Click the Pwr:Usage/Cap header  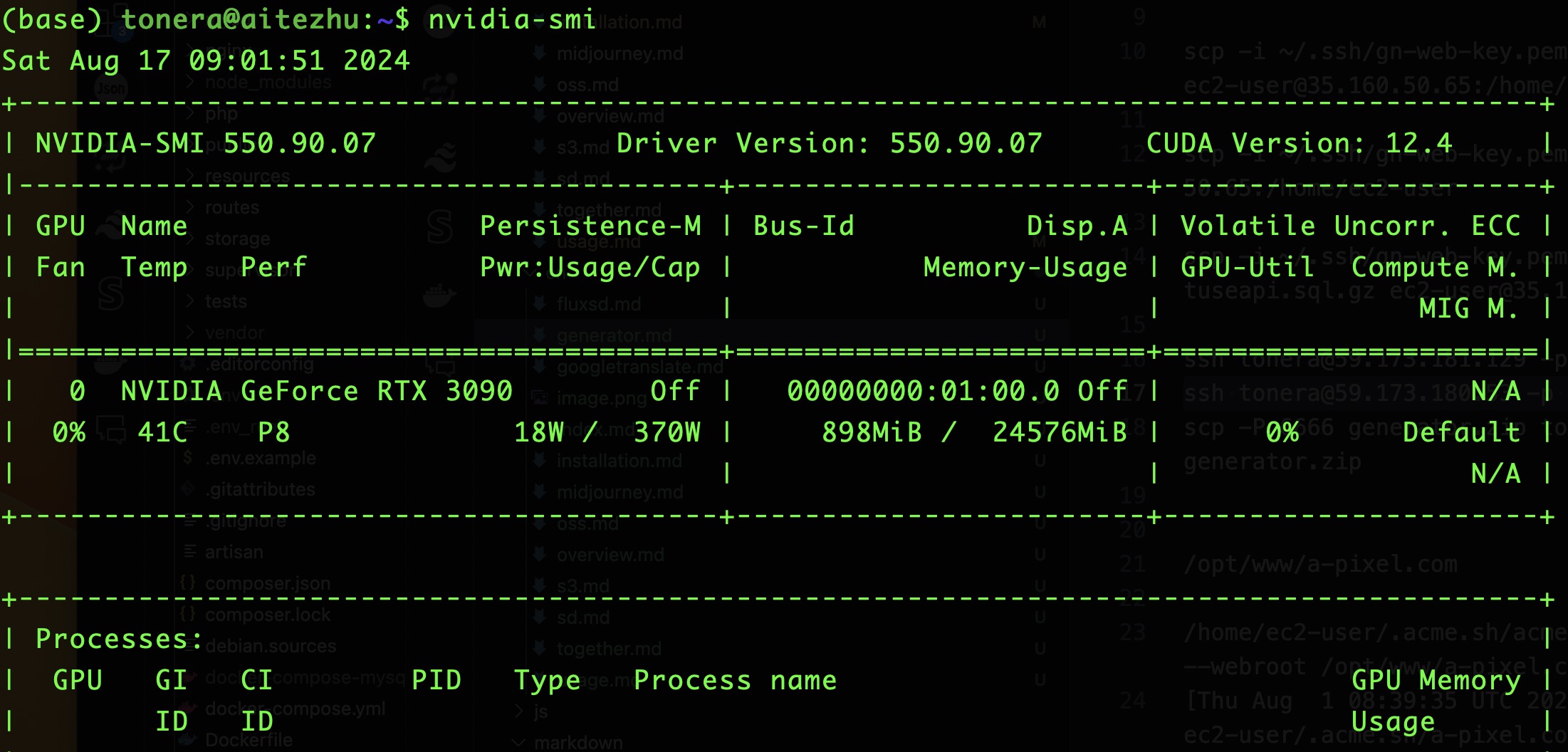click(x=590, y=268)
